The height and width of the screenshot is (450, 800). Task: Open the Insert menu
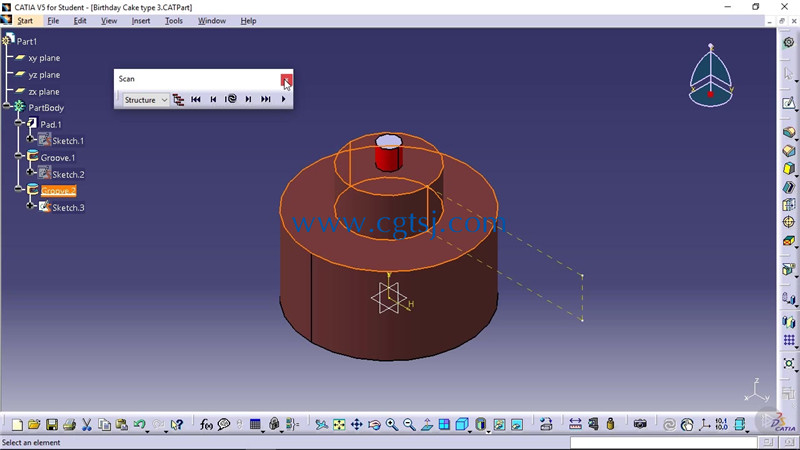point(141,21)
